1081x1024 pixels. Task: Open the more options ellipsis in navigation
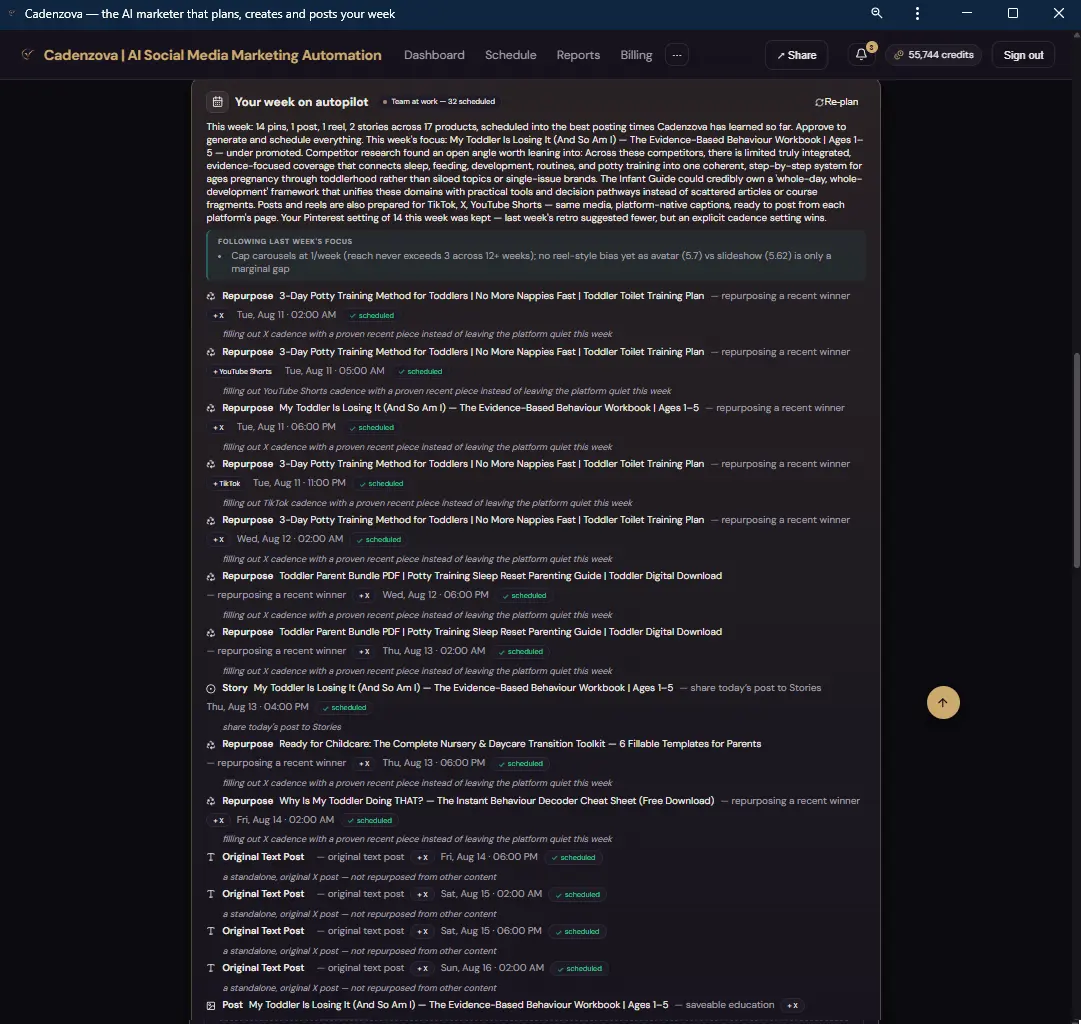(x=677, y=55)
